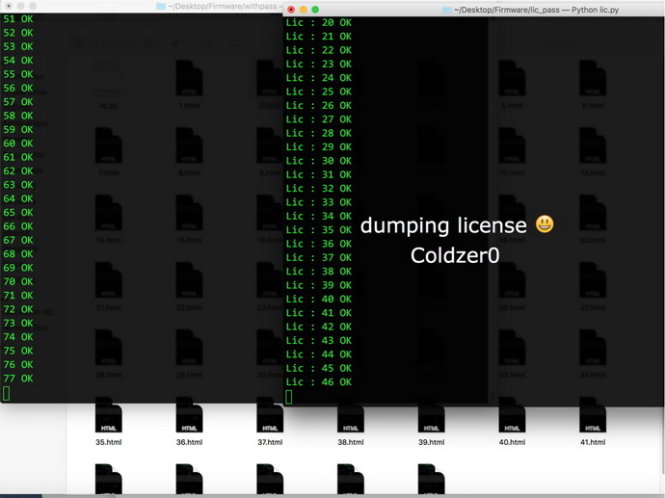Click the '60 OK' line in withpass terminal
The image size is (665, 498).
(x=18, y=143)
